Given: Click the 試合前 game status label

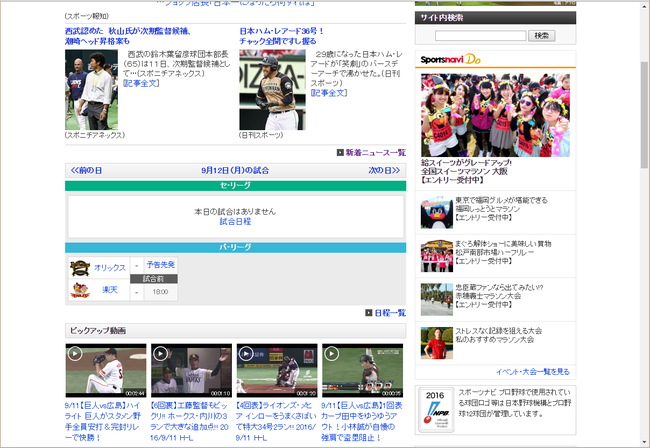Looking at the screenshot, I should click(x=154, y=279).
